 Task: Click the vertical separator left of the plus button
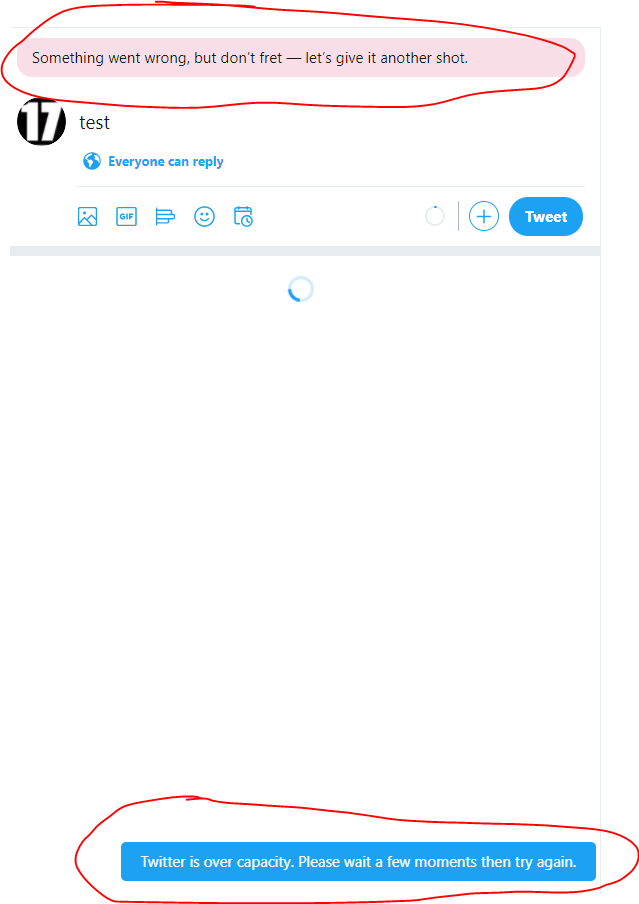coord(458,216)
